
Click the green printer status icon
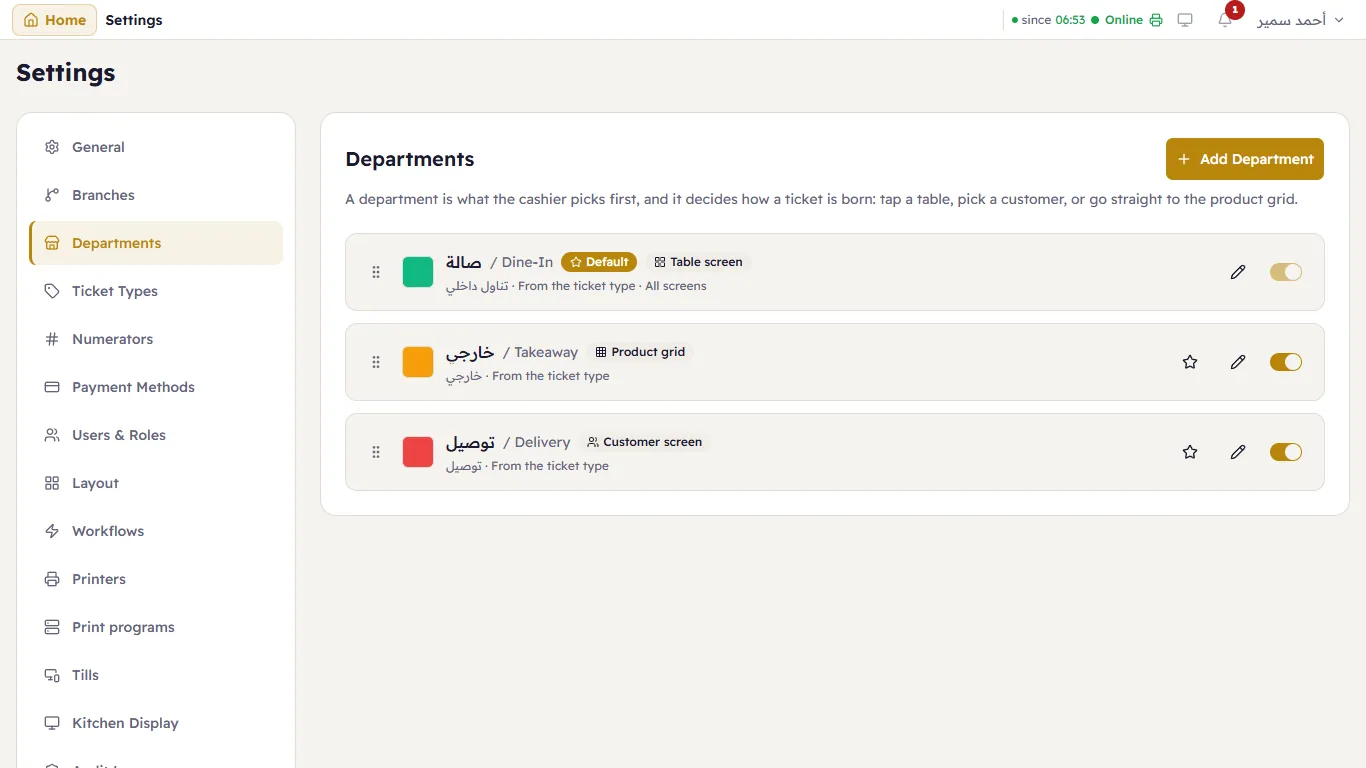click(x=1156, y=20)
